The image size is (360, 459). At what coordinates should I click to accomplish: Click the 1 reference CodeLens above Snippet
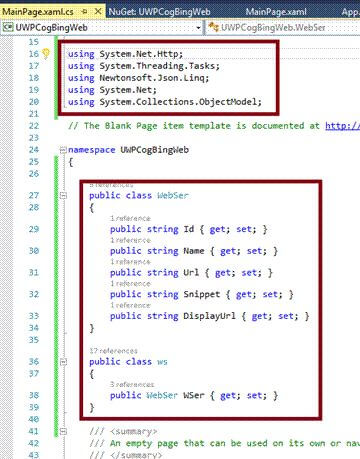click(130, 284)
